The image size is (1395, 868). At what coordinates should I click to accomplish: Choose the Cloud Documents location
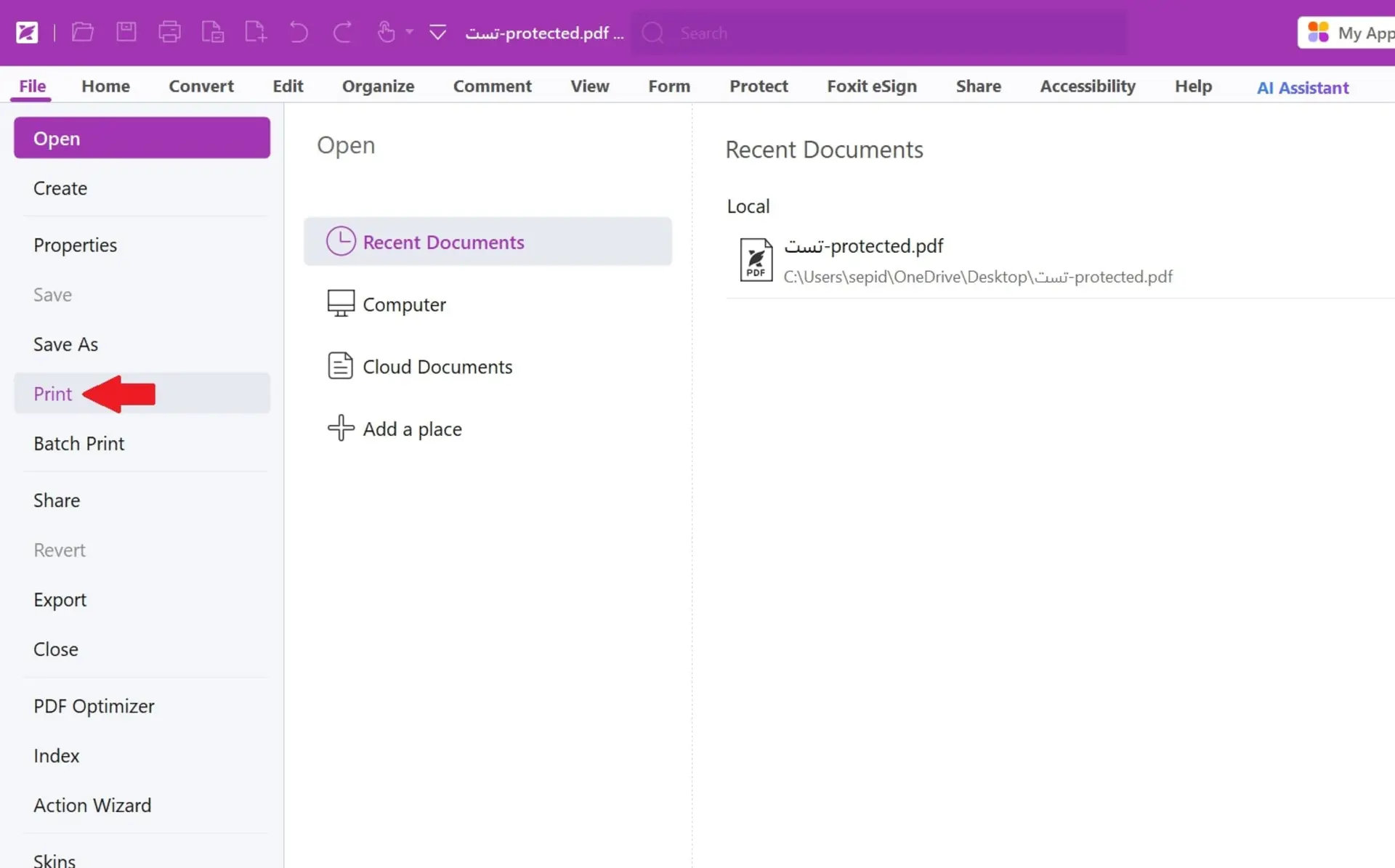point(488,366)
